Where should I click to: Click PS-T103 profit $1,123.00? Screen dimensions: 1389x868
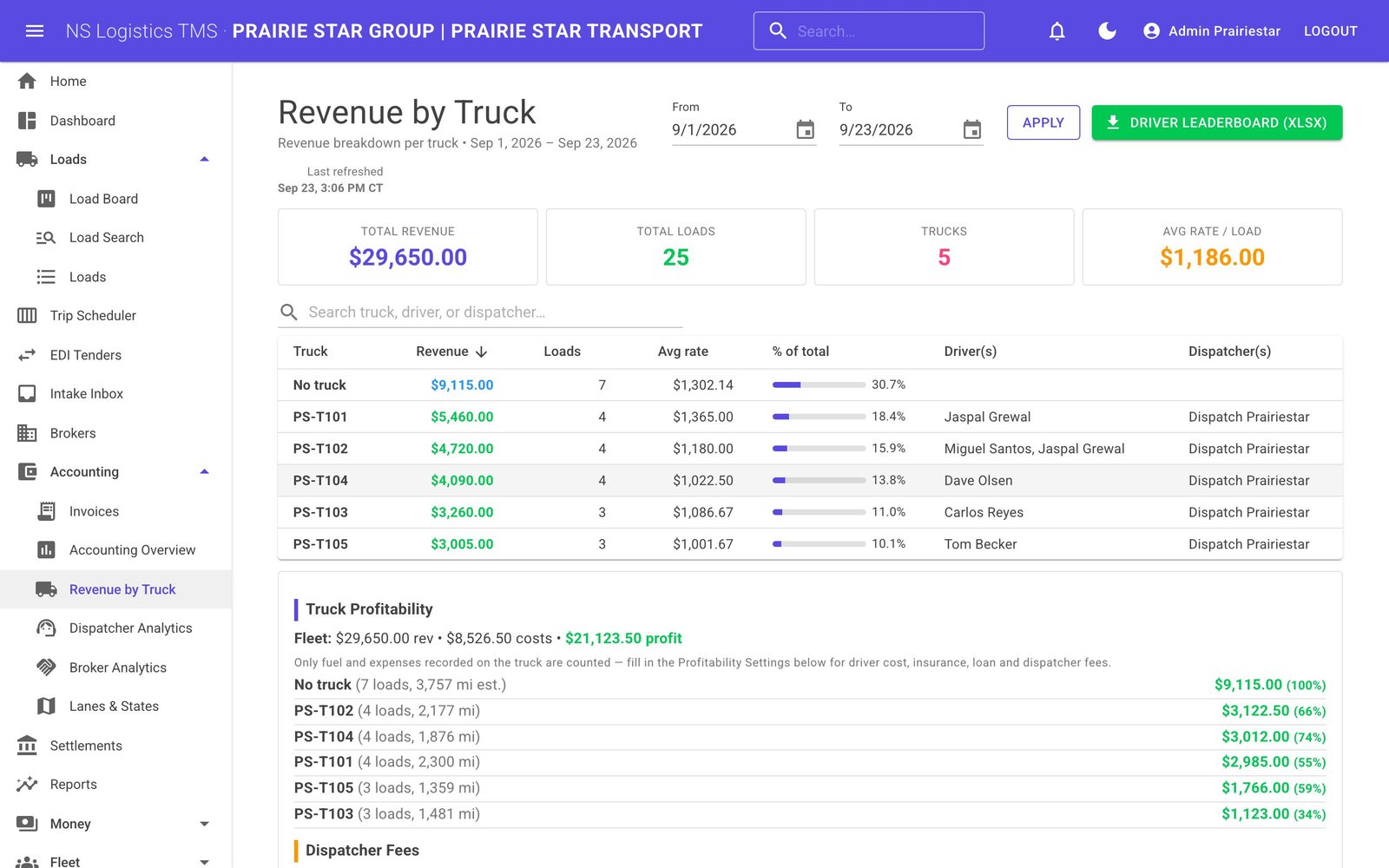pyautogui.click(x=1255, y=814)
